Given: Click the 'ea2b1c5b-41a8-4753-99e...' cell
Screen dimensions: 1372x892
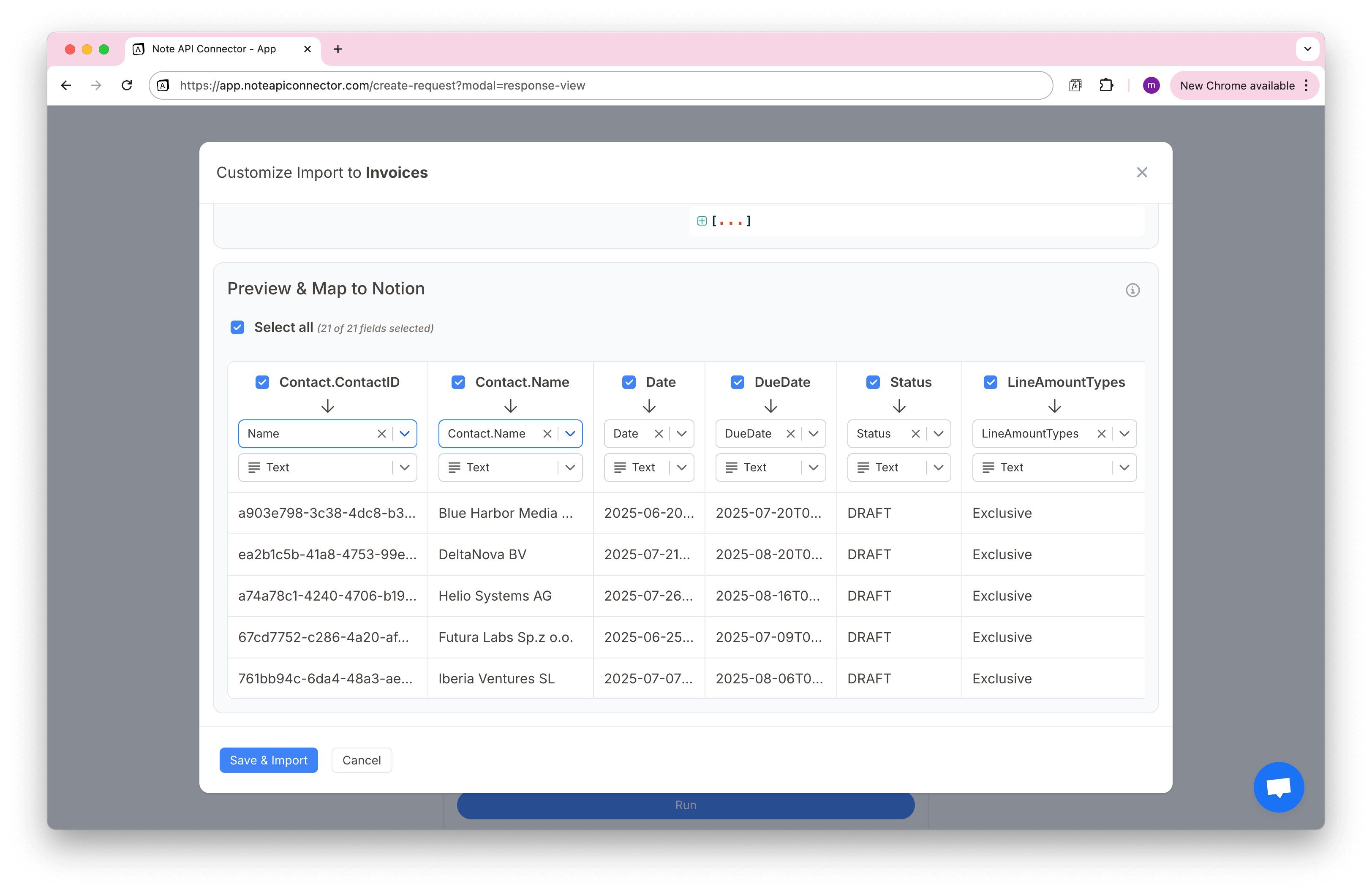Looking at the screenshot, I should coord(327,554).
